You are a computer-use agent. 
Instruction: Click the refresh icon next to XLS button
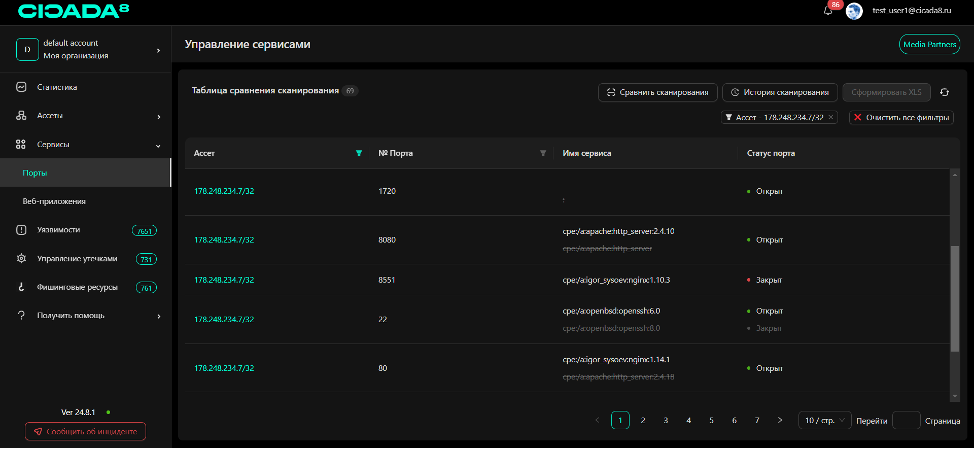pos(944,92)
